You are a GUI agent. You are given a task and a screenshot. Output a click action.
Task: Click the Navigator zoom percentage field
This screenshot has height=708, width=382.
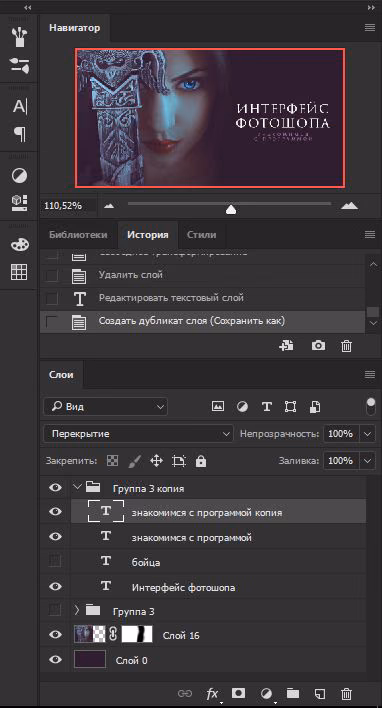(x=68, y=206)
